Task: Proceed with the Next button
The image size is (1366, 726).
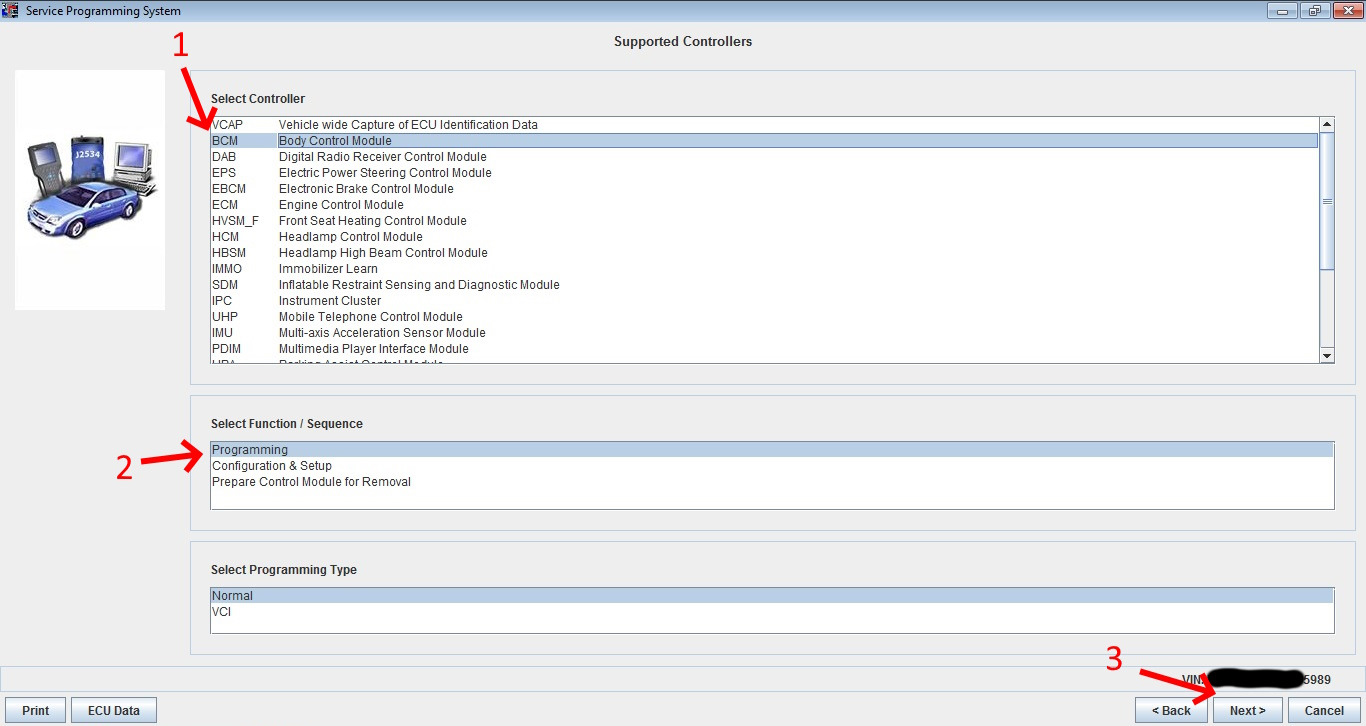Action: 1248,710
